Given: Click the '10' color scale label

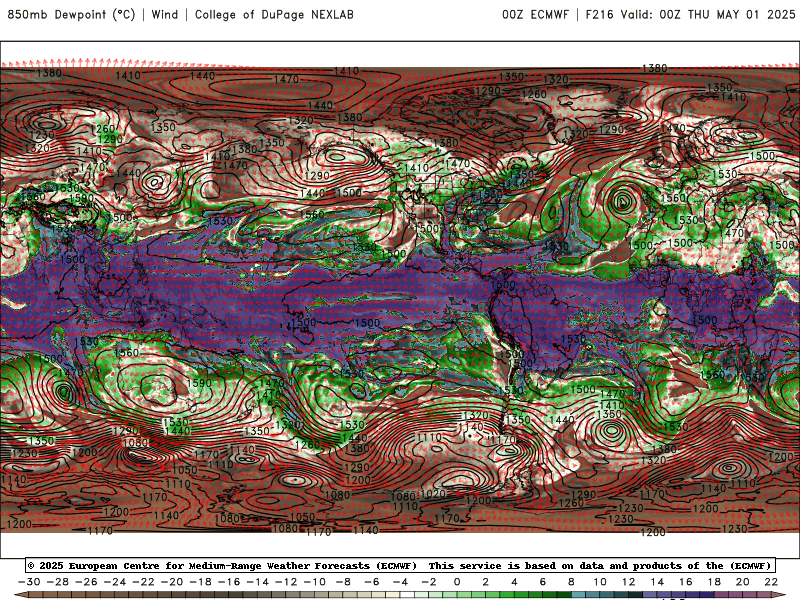Looking at the screenshot, I should pyautogui.click(x=600, y=582).
